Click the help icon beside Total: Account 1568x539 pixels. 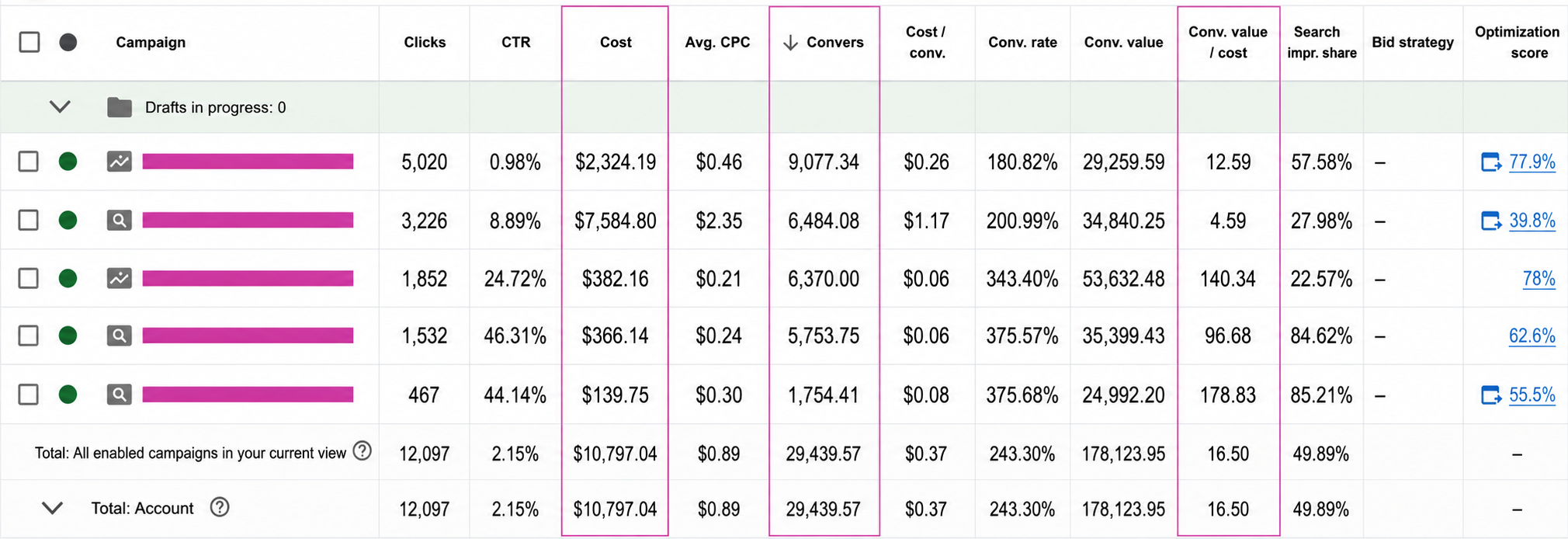[x=220, y=507]
